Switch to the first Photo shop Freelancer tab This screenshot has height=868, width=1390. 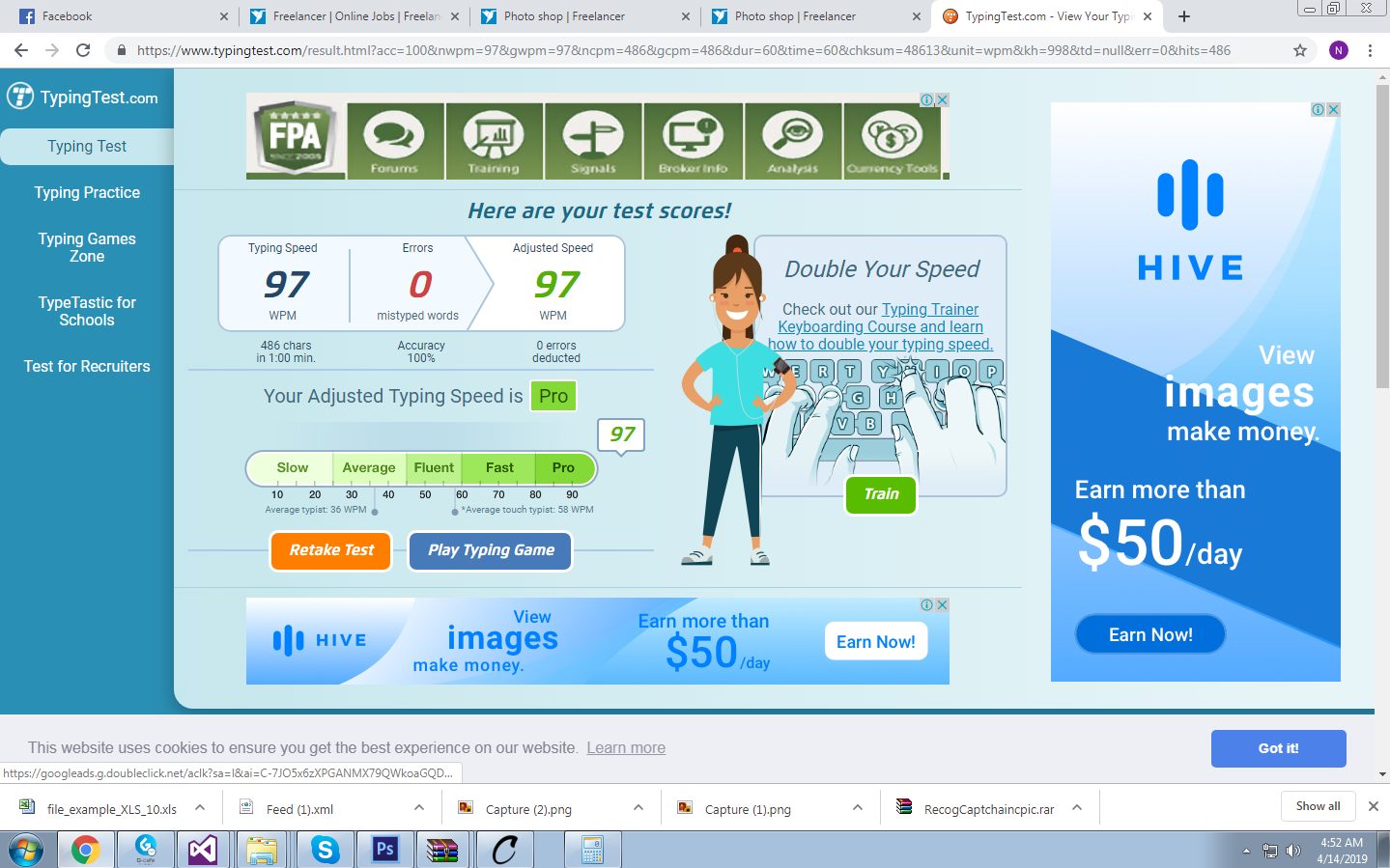tap(584, 16)
